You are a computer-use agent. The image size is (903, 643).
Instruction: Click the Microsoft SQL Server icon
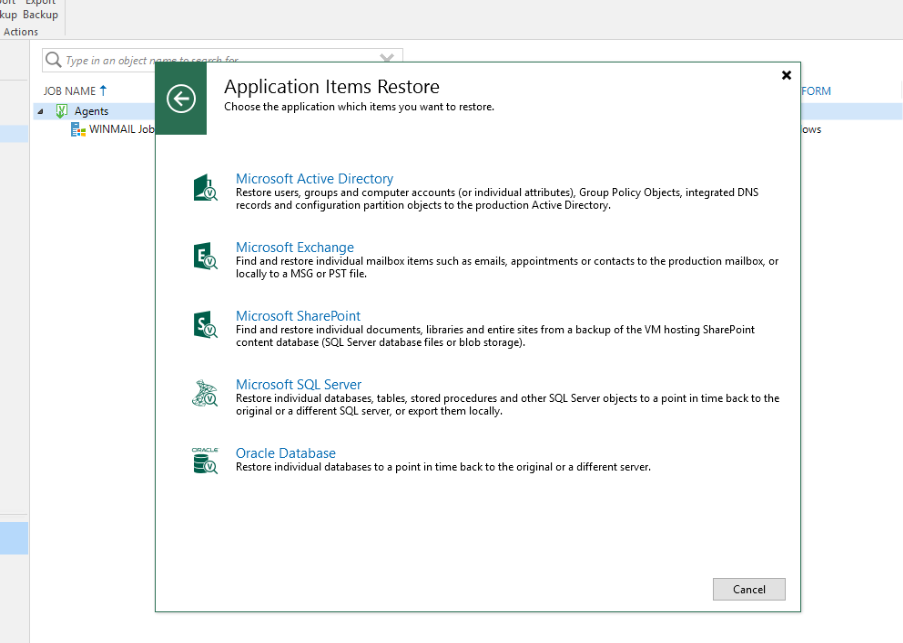[205, 393]
